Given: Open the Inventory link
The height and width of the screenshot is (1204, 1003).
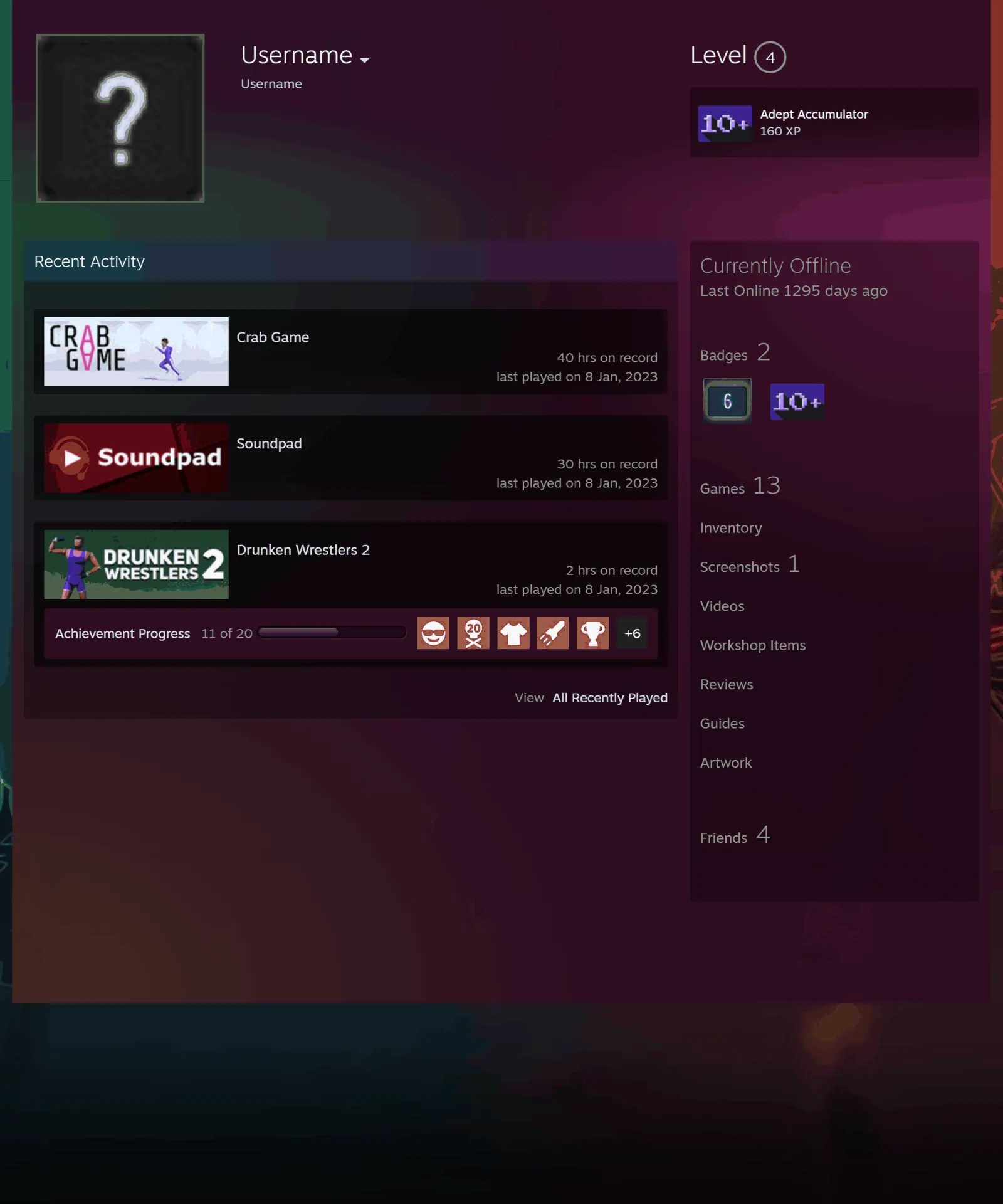Looking at the screenshot, I should (731, 528).
